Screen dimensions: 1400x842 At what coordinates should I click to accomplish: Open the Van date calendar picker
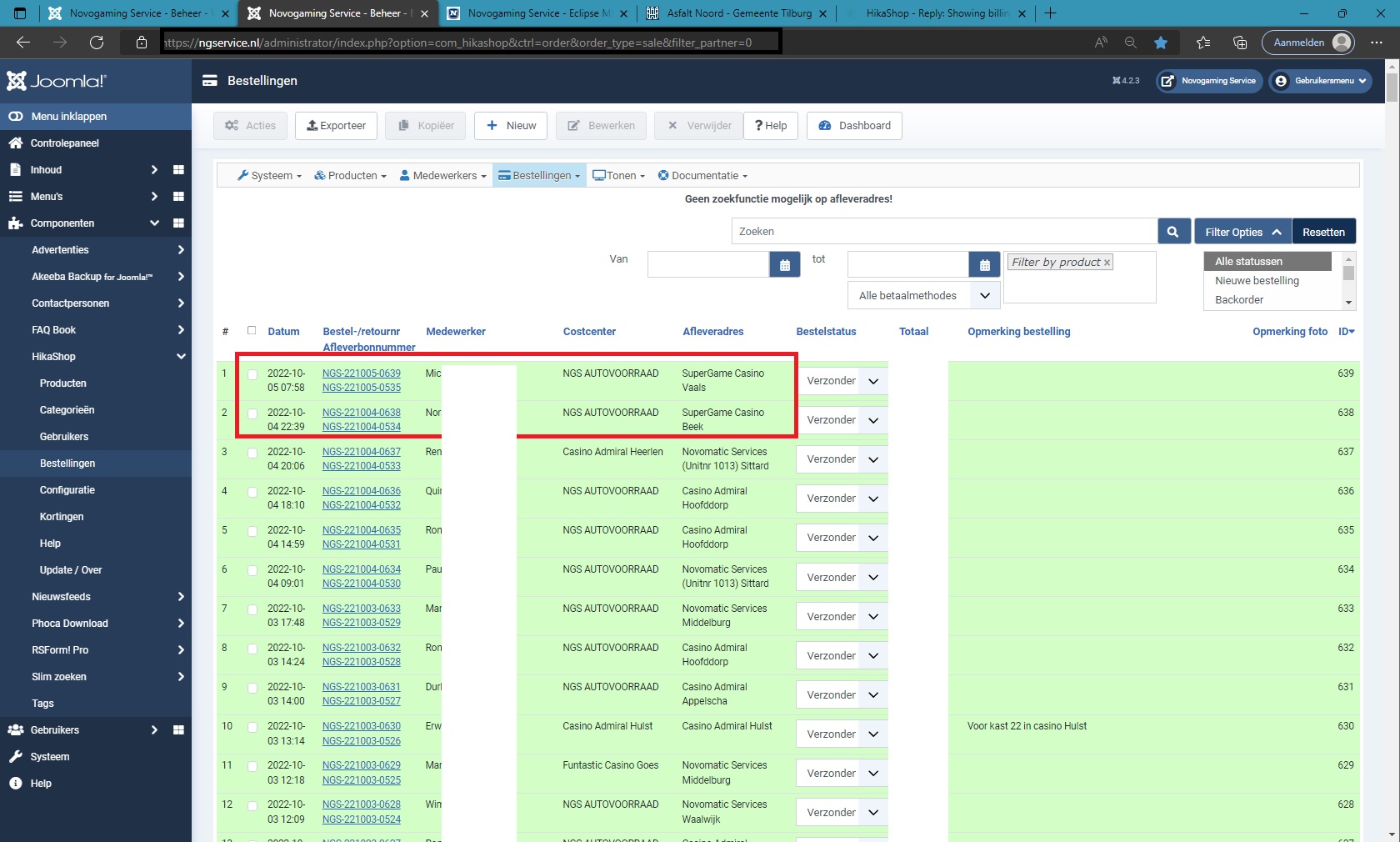[x=784, y=265]
